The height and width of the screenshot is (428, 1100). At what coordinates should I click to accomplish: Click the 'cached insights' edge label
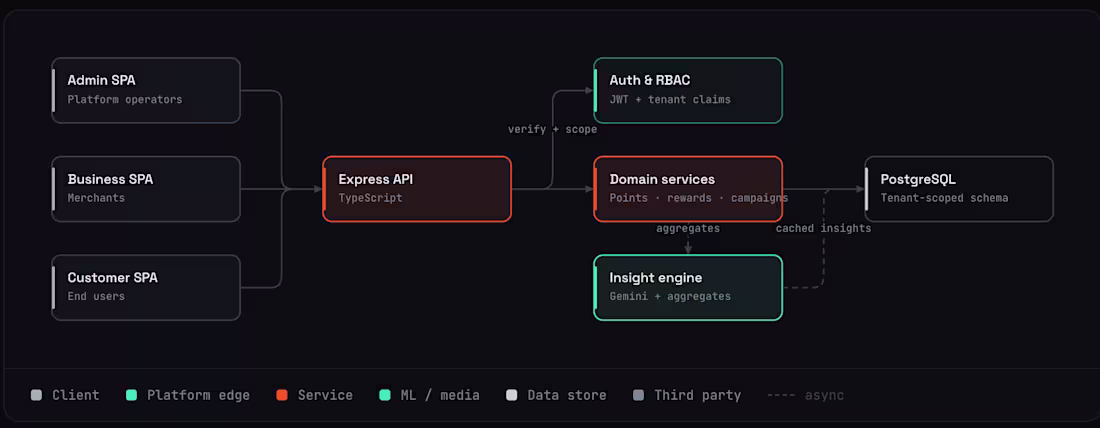pyautogui.click(x=824, y=229)
